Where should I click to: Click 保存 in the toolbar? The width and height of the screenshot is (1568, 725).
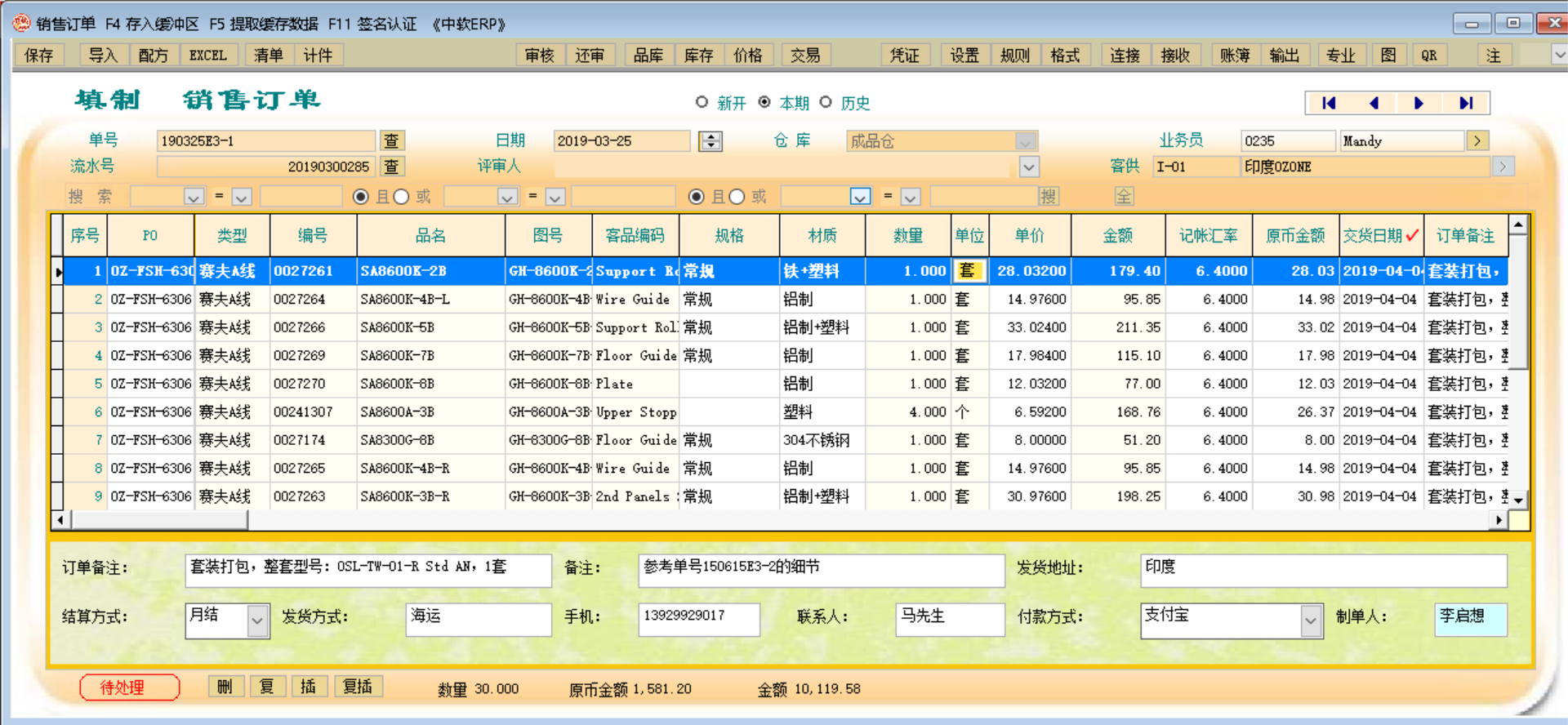[x=39, y=56]
